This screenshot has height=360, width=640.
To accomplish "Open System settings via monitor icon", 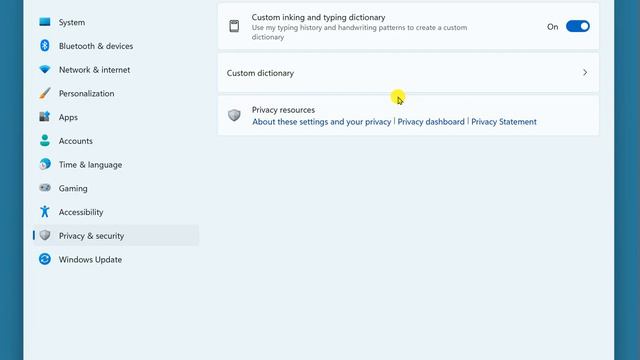I will click(44, 22).
